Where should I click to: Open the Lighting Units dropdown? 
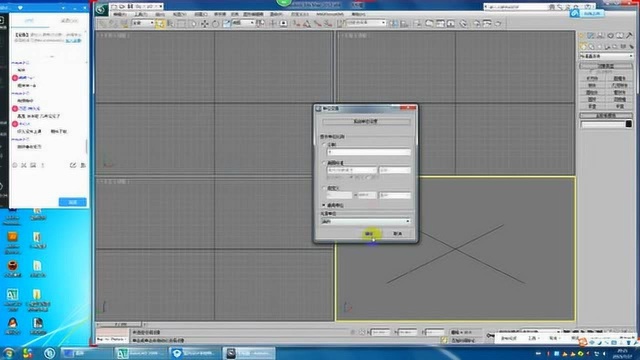pyautogui.click(x=366, y=221)
